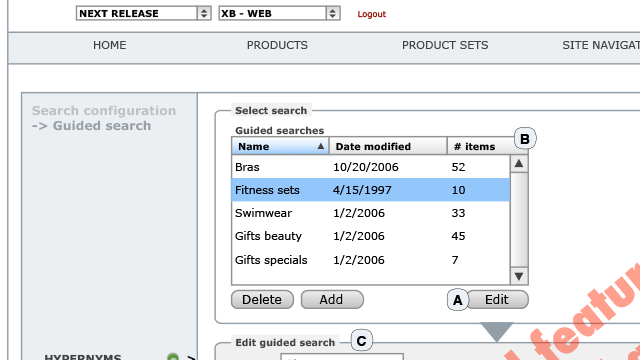The image size is (640, 360).
Task: Edit the selected guided search
Action: point(497,300)
